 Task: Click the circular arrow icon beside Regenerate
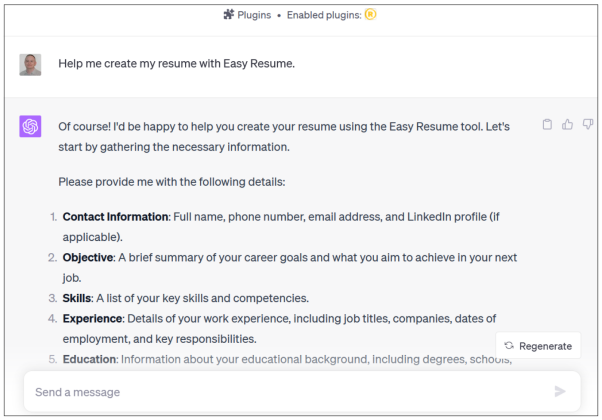click(509, 346)
